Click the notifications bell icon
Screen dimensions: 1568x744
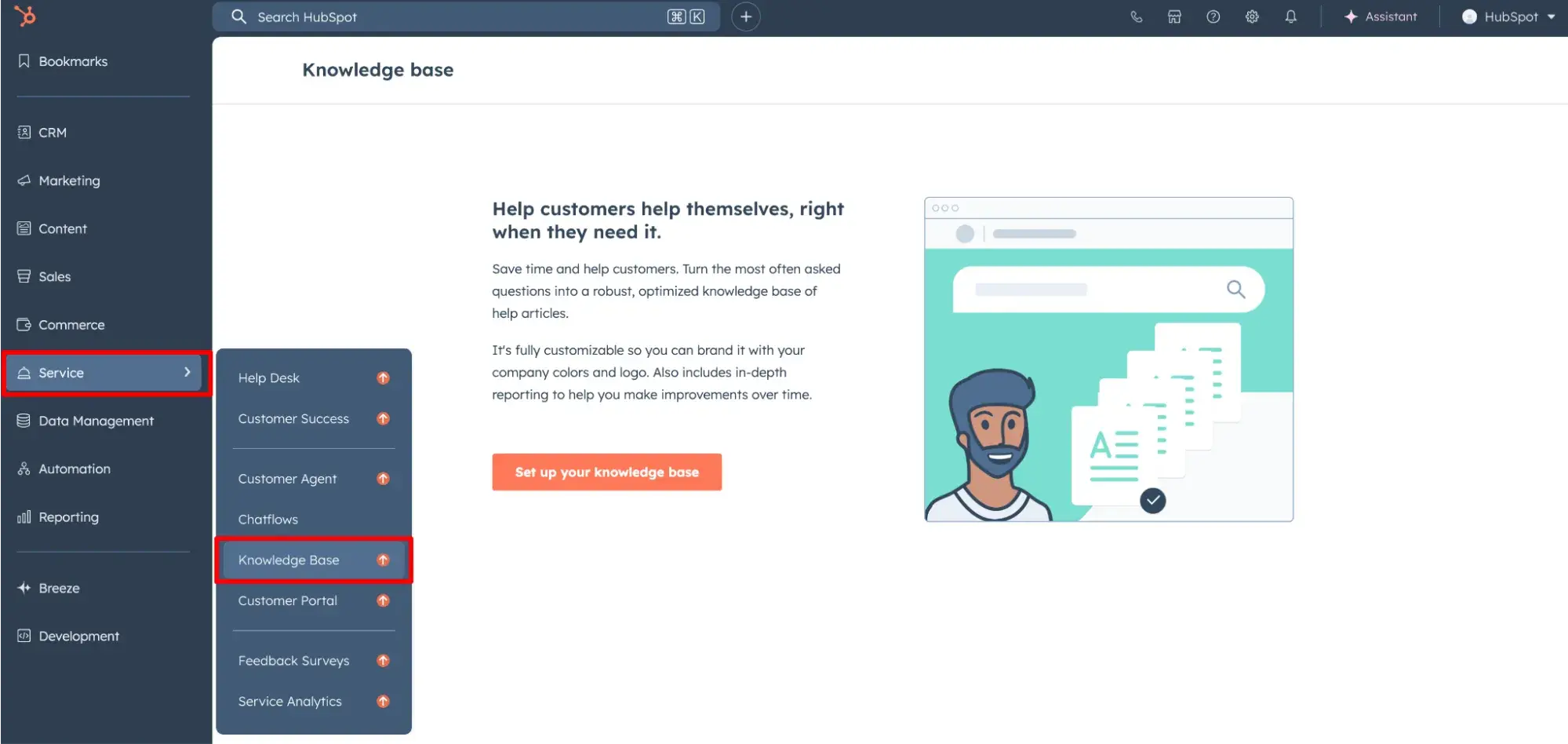coord(1291,16)
